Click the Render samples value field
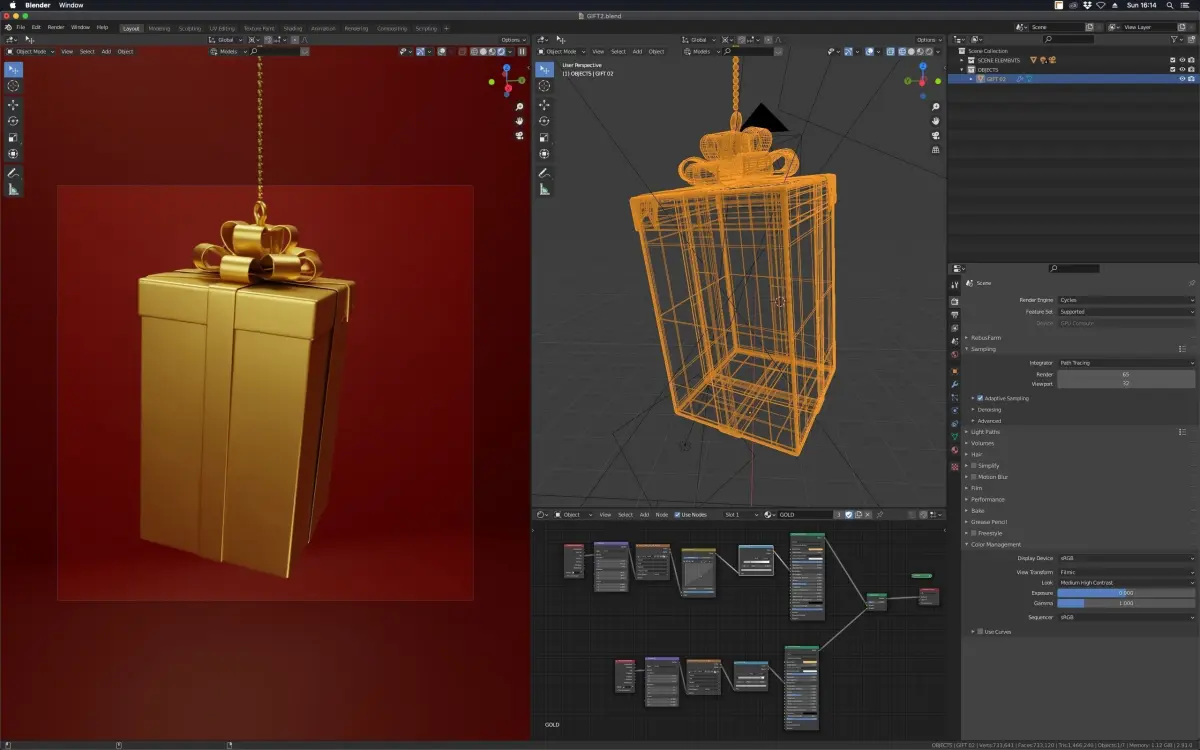 click(x=1126, y=374)
